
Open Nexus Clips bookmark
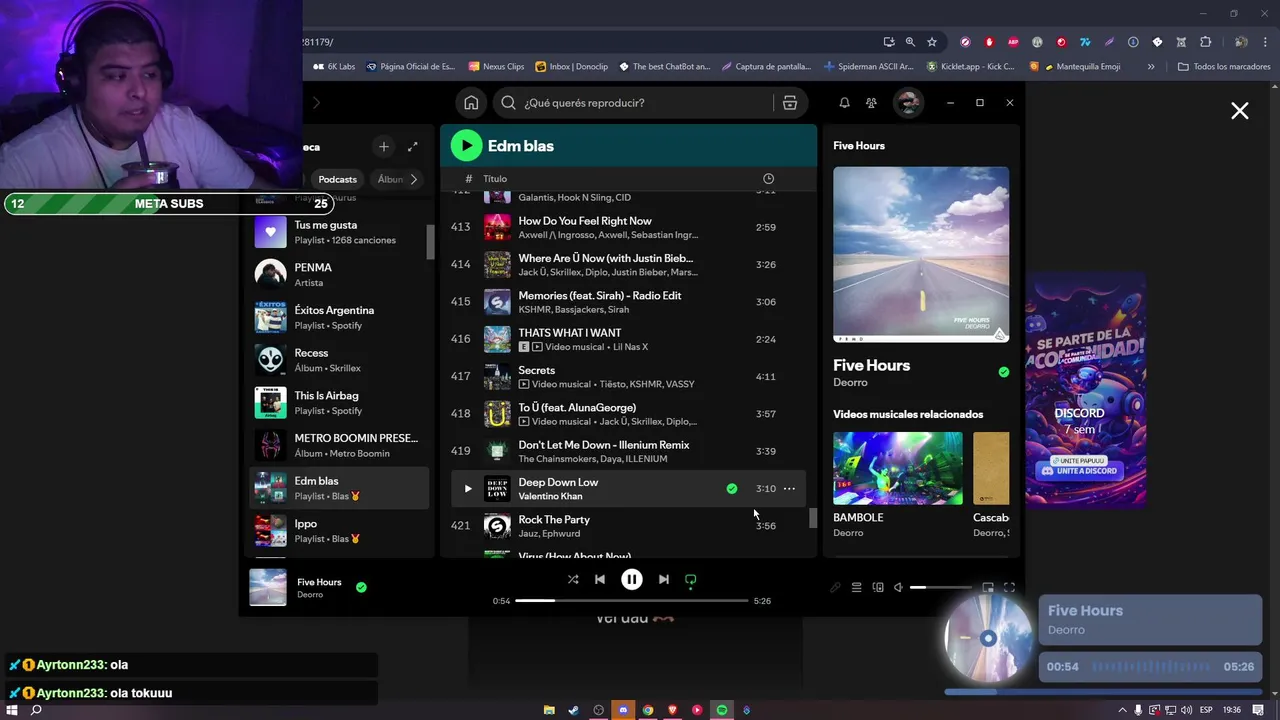[x=495, y=67]
